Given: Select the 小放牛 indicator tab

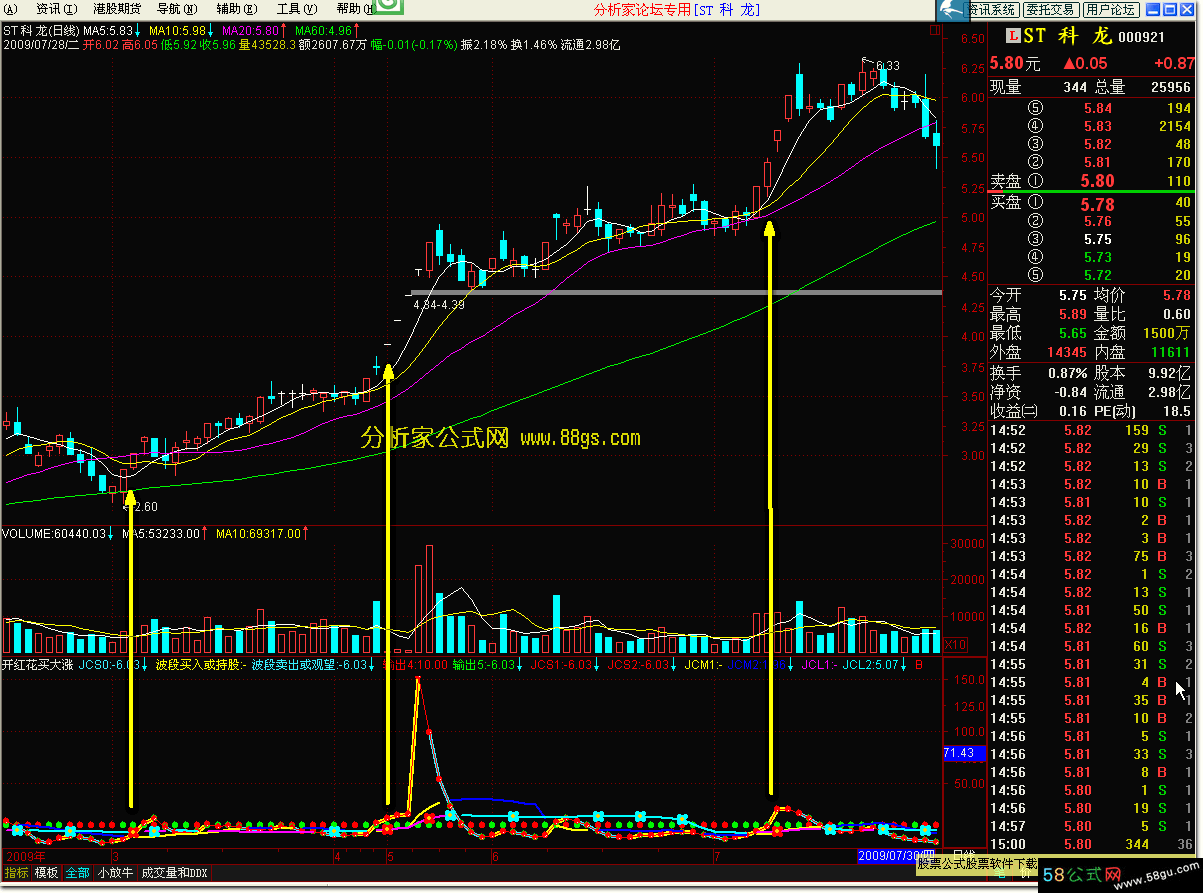Looking at the screenshot, I should [x=114, y=873].
